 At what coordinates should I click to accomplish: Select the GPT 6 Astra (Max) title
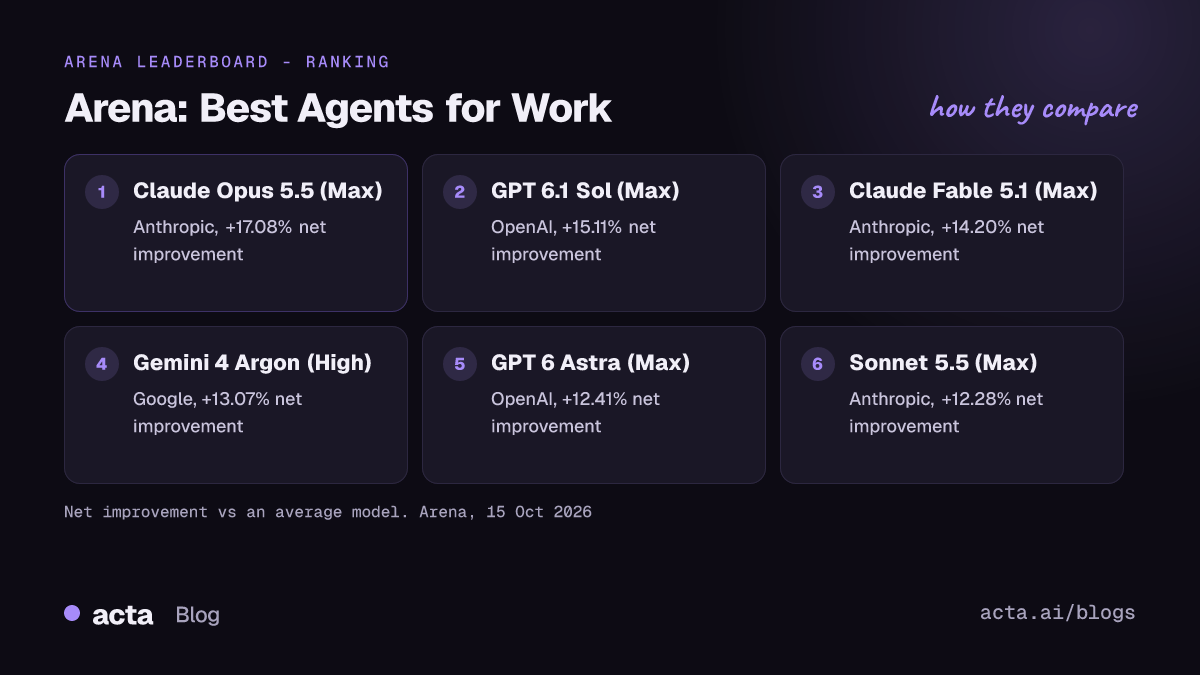(x=590, y=363)
